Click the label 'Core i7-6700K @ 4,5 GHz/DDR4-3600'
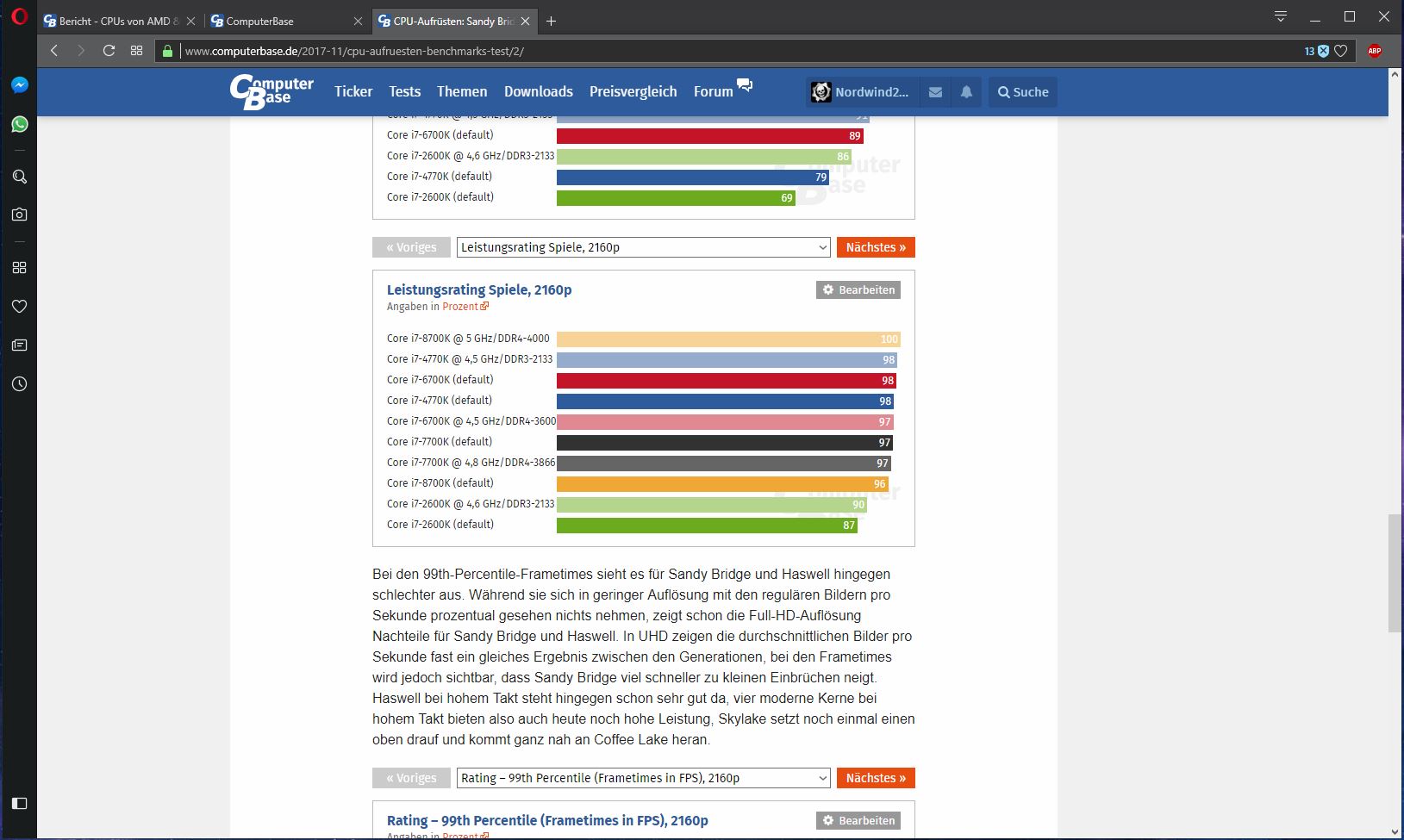 471,421
